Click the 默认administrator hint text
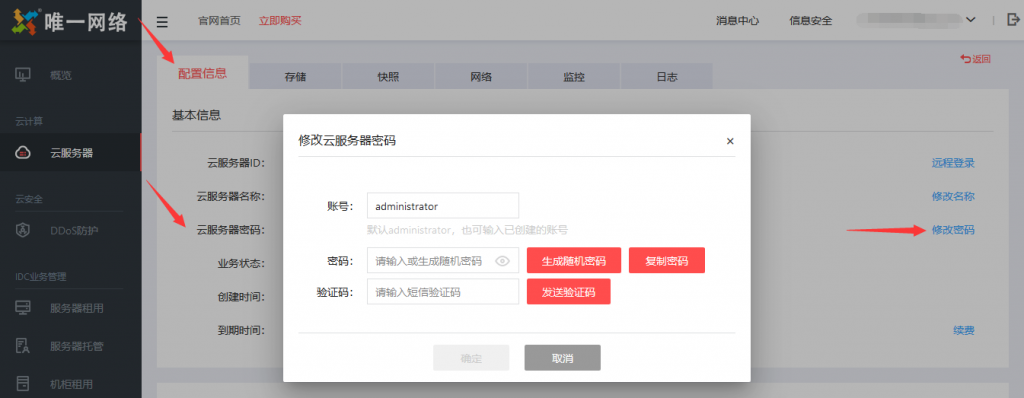This screenshot has height=398, width=1024. [x=467, y=229]
